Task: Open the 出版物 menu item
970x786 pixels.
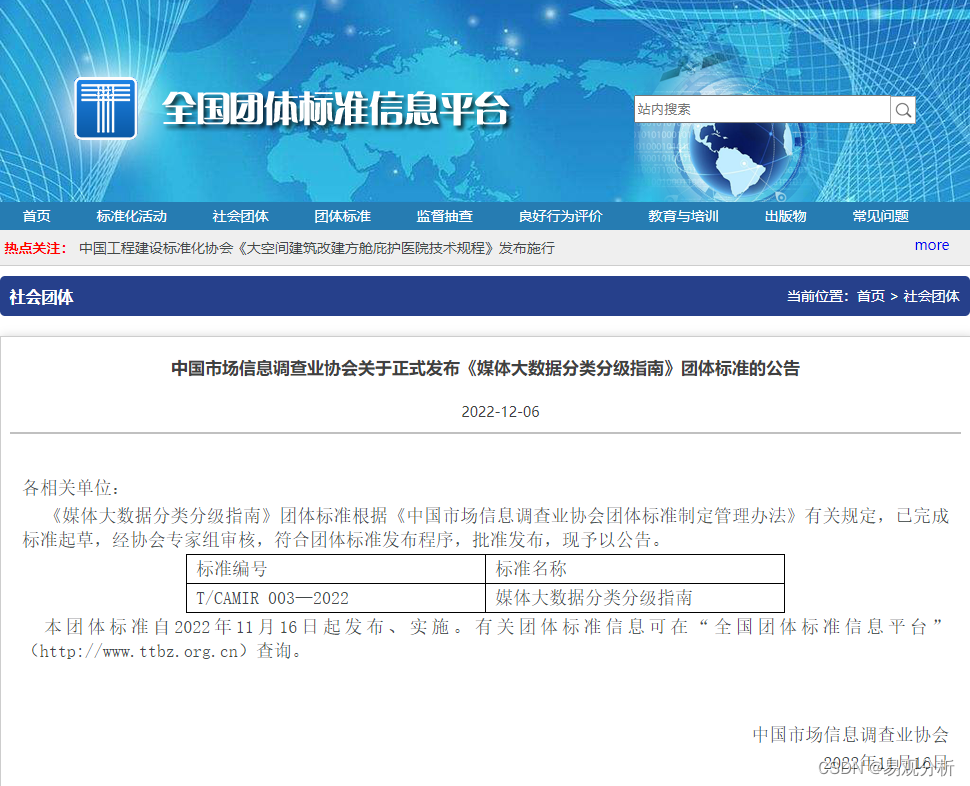Action: [x=786, y=216]
